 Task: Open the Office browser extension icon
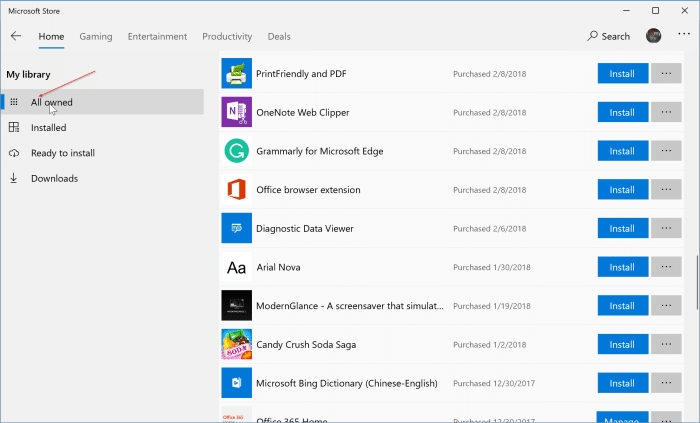click(237, 189)
